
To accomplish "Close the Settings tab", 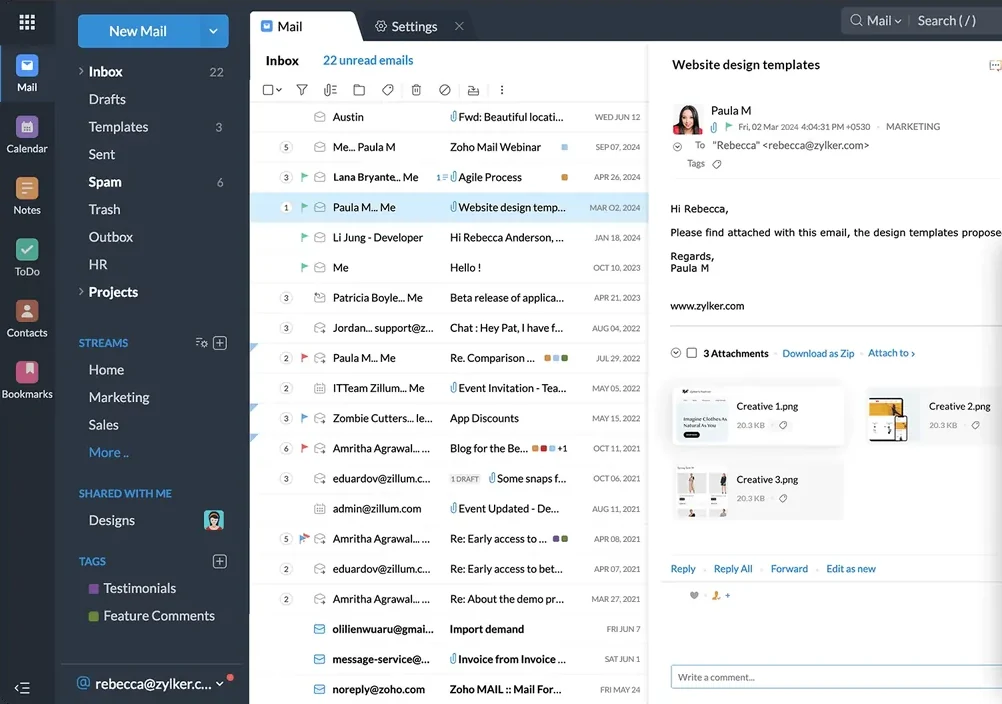I will [x=459, y=26].
